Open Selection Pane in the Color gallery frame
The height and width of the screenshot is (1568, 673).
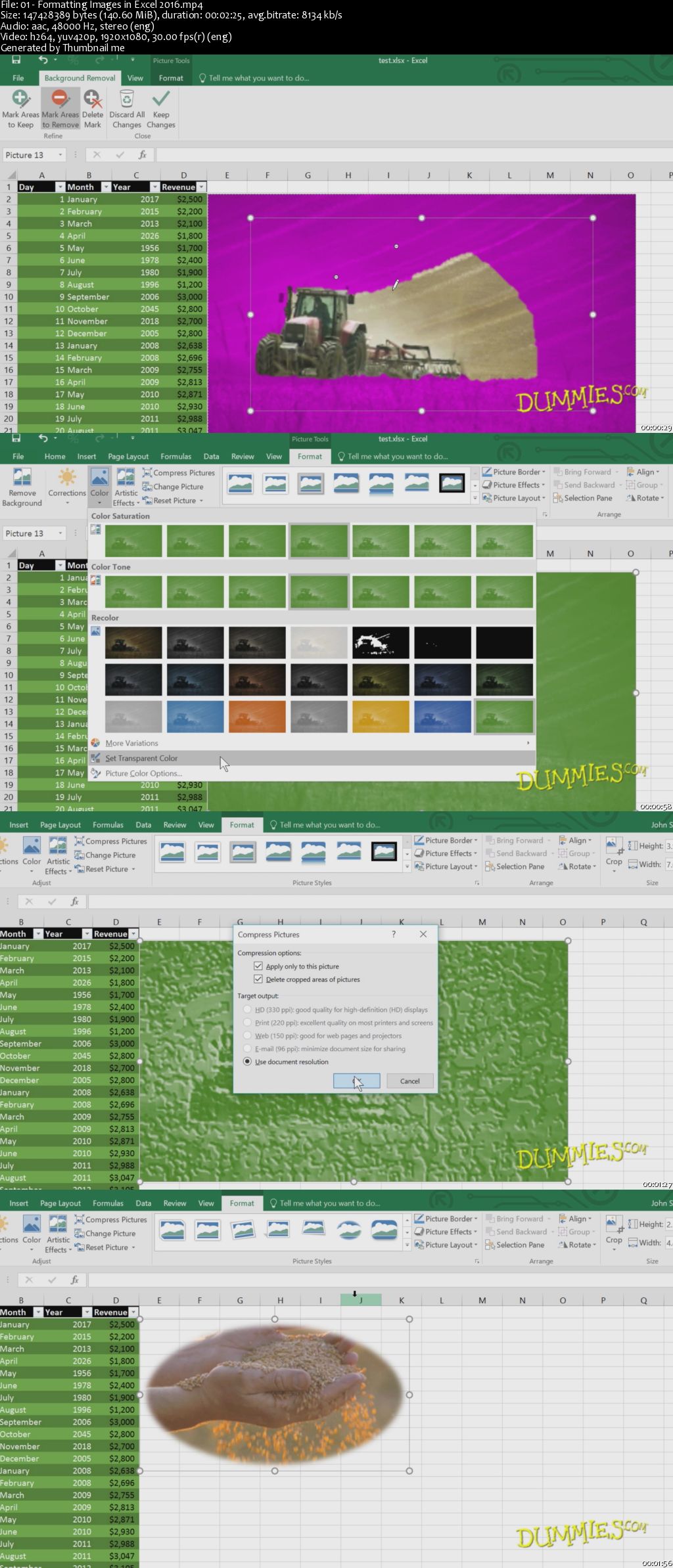(583, 498)
